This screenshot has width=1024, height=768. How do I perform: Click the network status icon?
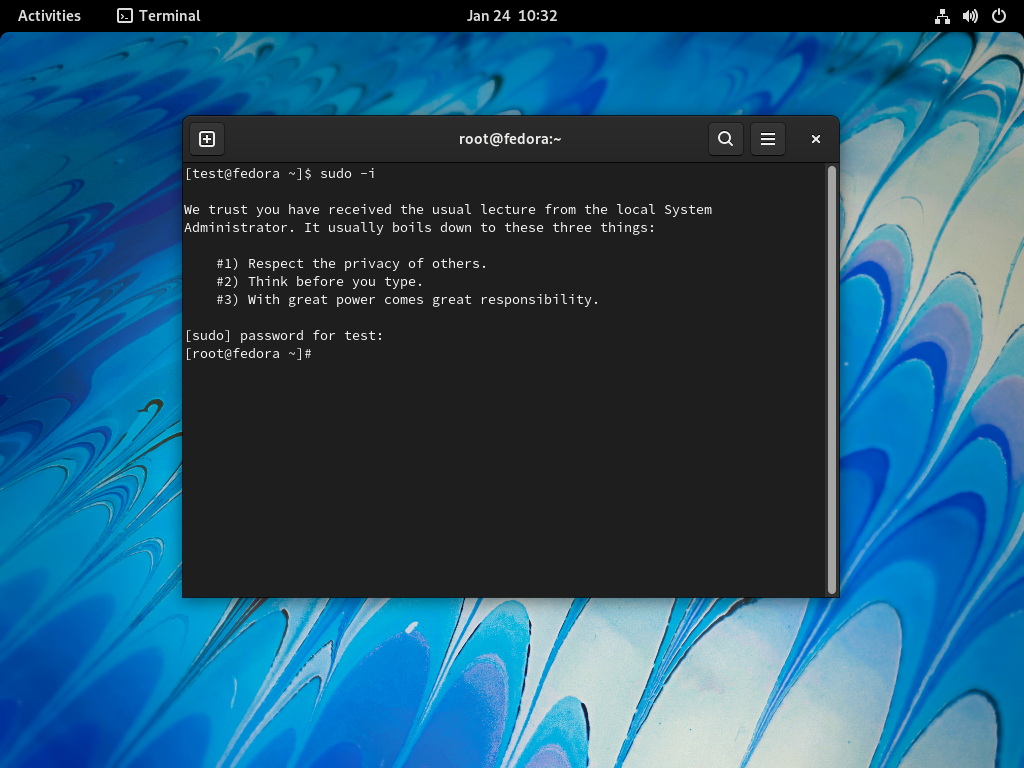pos(942,16)
